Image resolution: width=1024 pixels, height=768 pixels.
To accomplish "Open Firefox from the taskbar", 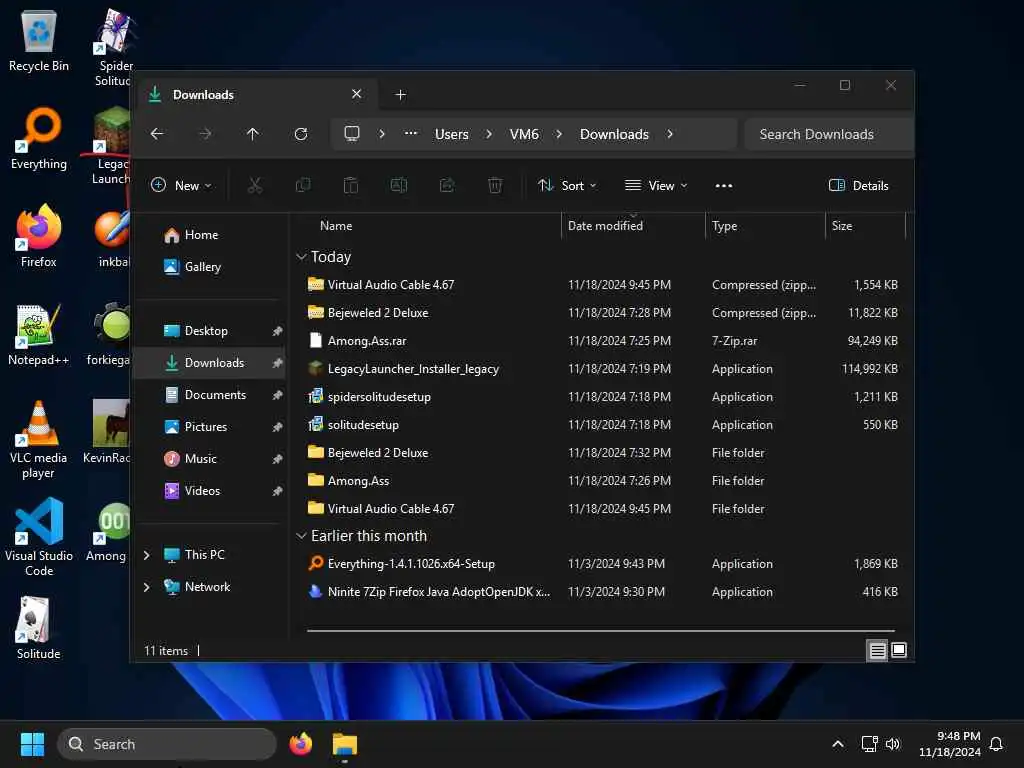I will tap(300, 744).
